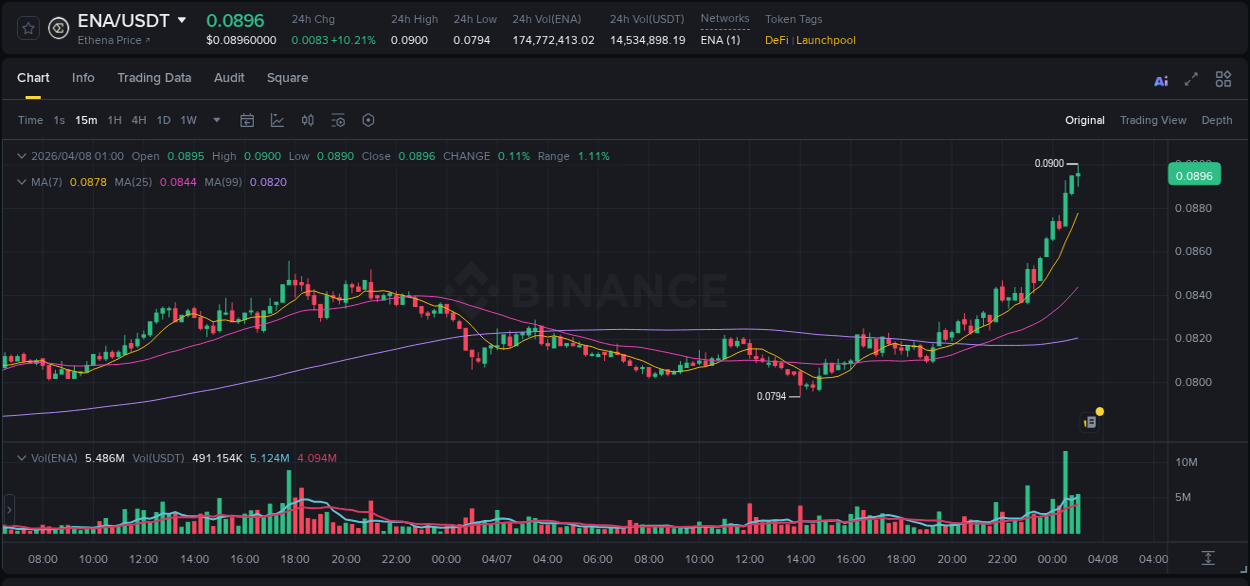Viewport: 1250px width, 586px height.
Task: Select the 15m interval option
Action: pyautogui.click(x=86, y=120)
